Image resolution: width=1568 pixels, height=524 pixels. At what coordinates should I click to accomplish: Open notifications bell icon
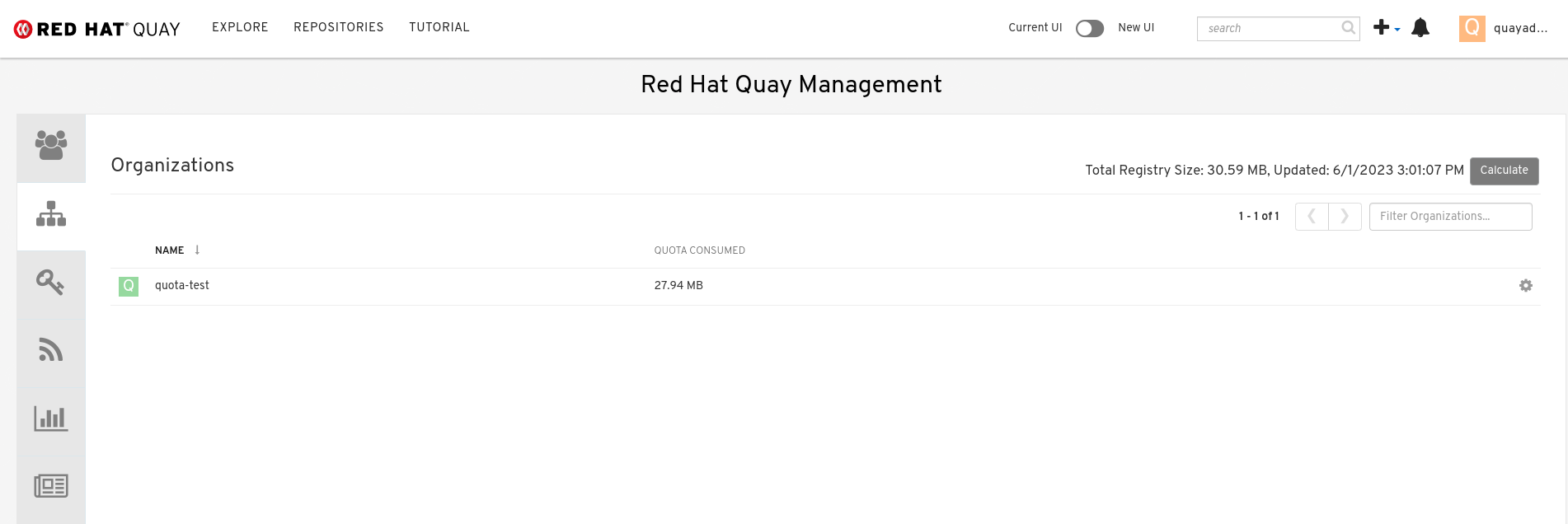click(x=1420, y=28)
